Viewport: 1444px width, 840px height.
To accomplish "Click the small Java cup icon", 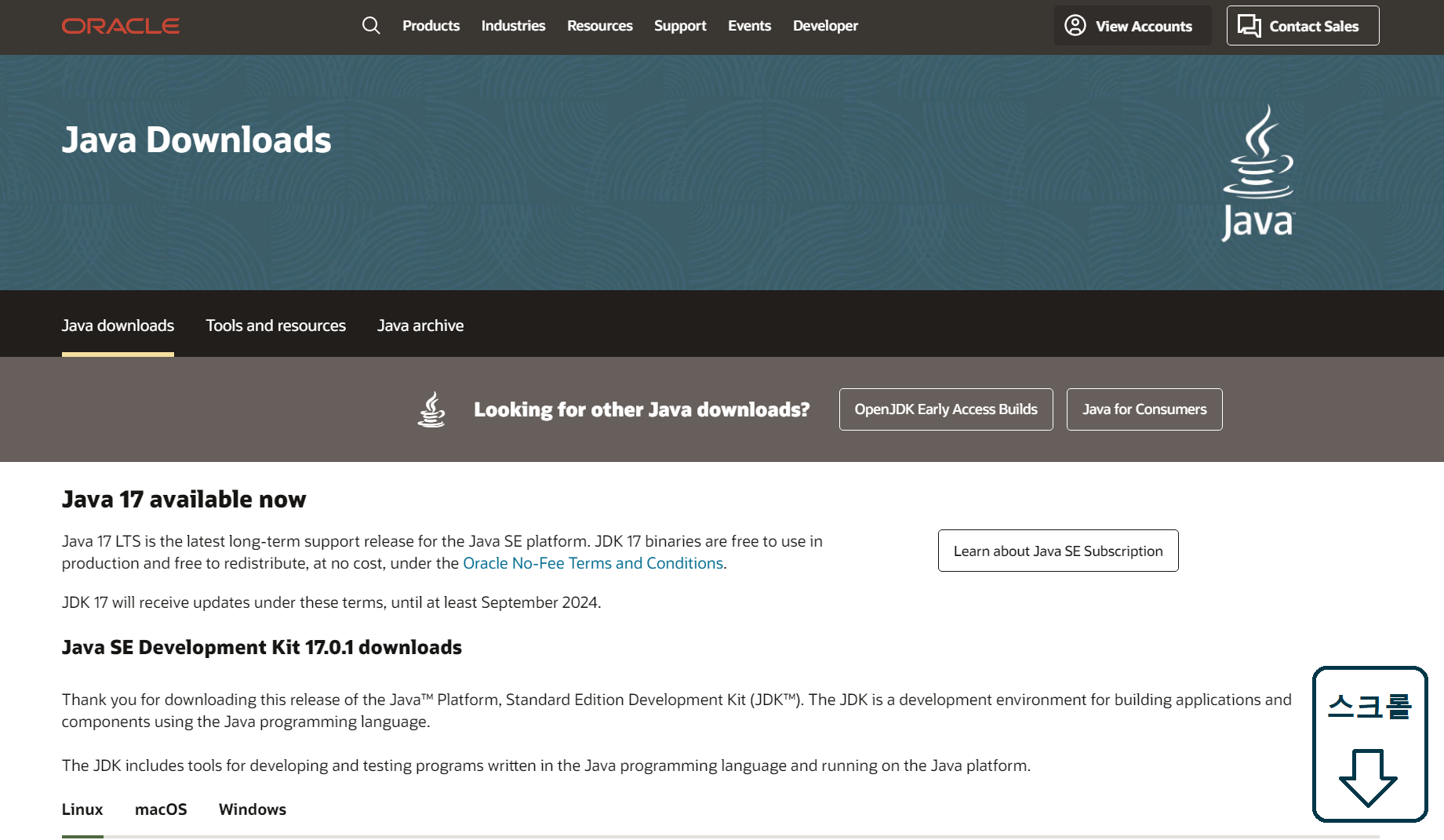I will [431, 409].
